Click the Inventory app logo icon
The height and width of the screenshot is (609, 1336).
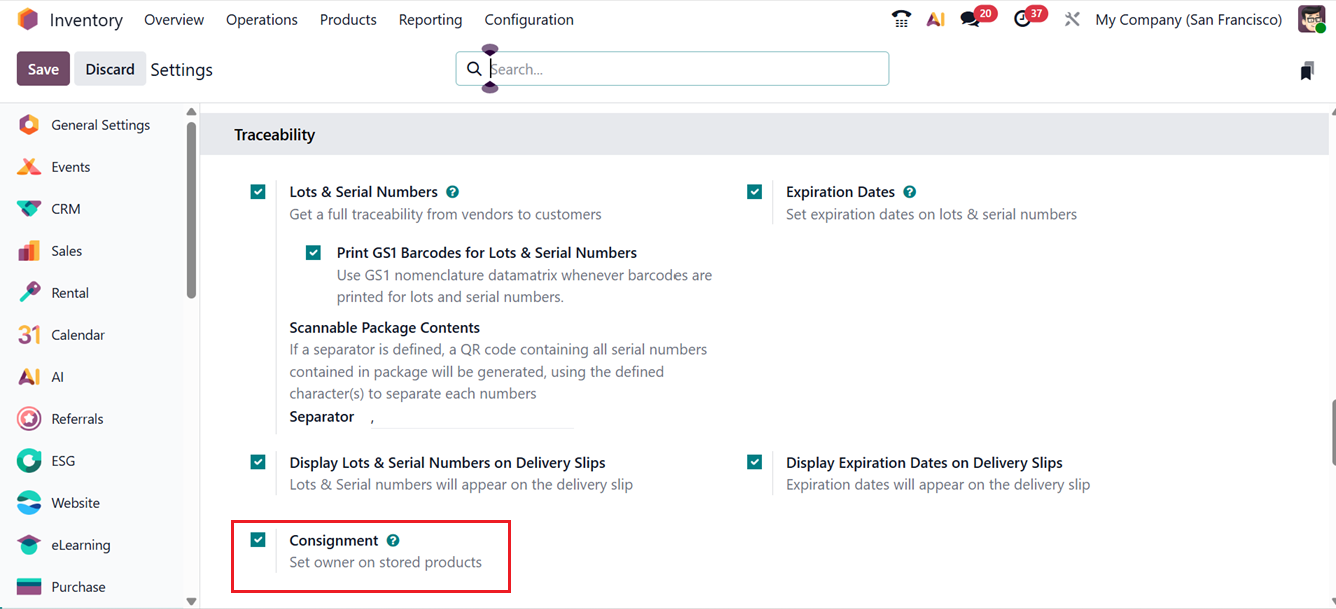(x=28, y=19)
